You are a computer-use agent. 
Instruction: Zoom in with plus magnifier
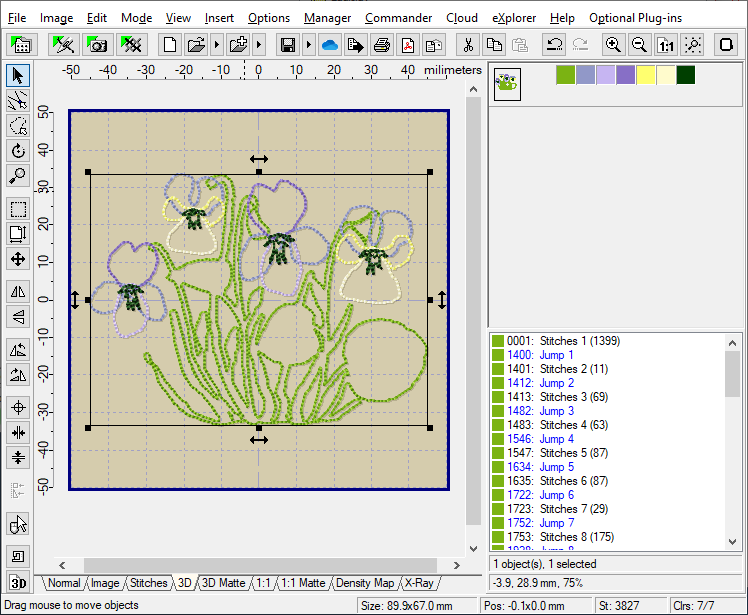click(613, 45)
